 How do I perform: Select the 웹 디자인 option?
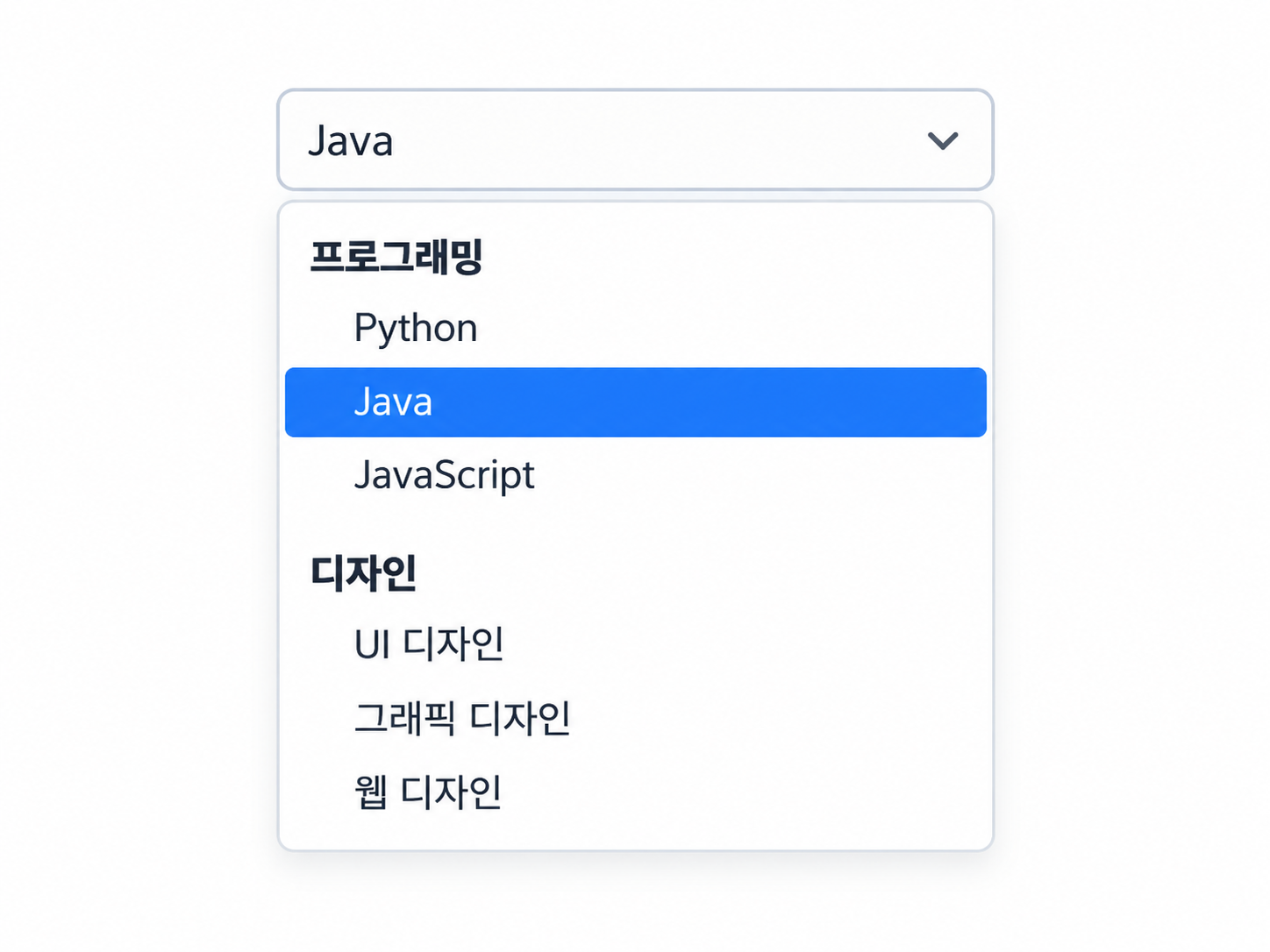(636, 792)
